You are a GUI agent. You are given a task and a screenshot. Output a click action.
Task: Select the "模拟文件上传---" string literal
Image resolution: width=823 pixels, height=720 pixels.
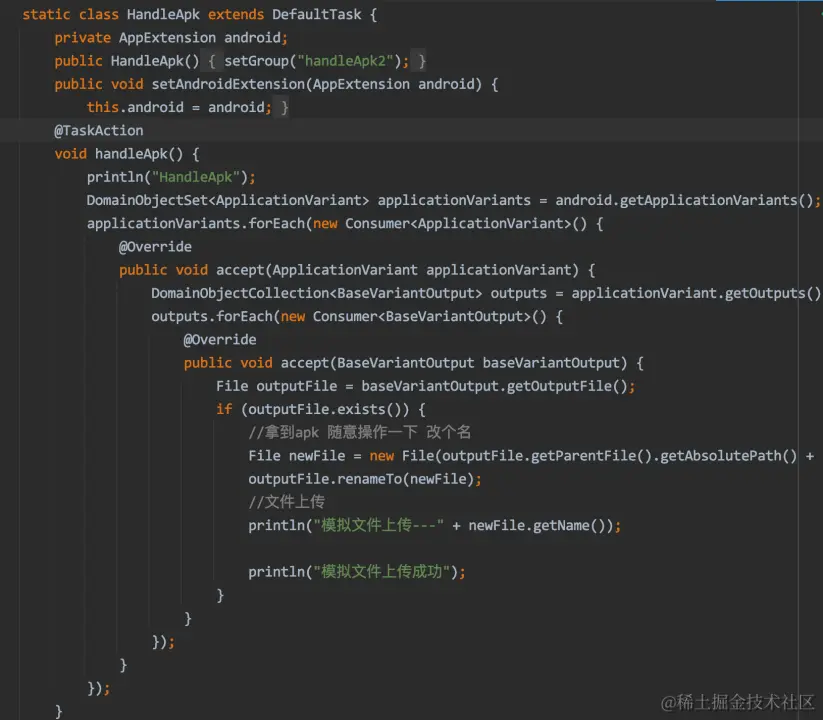pos(378,525)
